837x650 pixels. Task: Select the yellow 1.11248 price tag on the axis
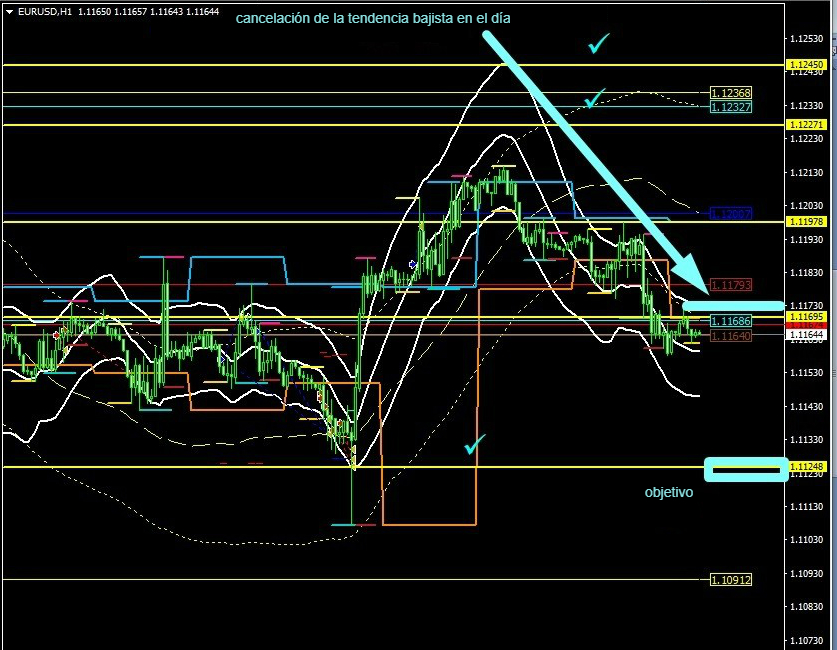coord(806,467)
